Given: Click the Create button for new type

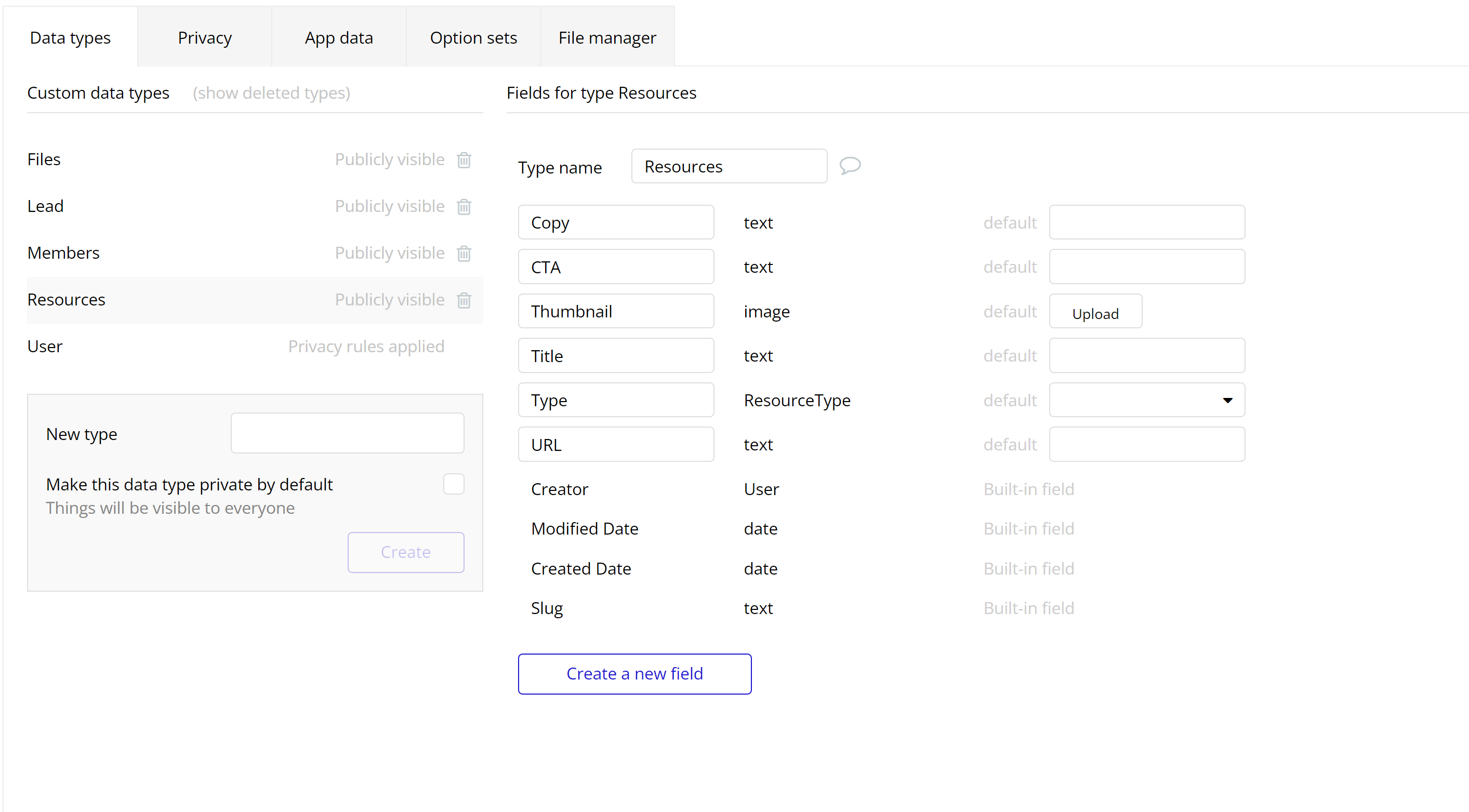Looking at the screenshot, I should [x=405, y=552].
